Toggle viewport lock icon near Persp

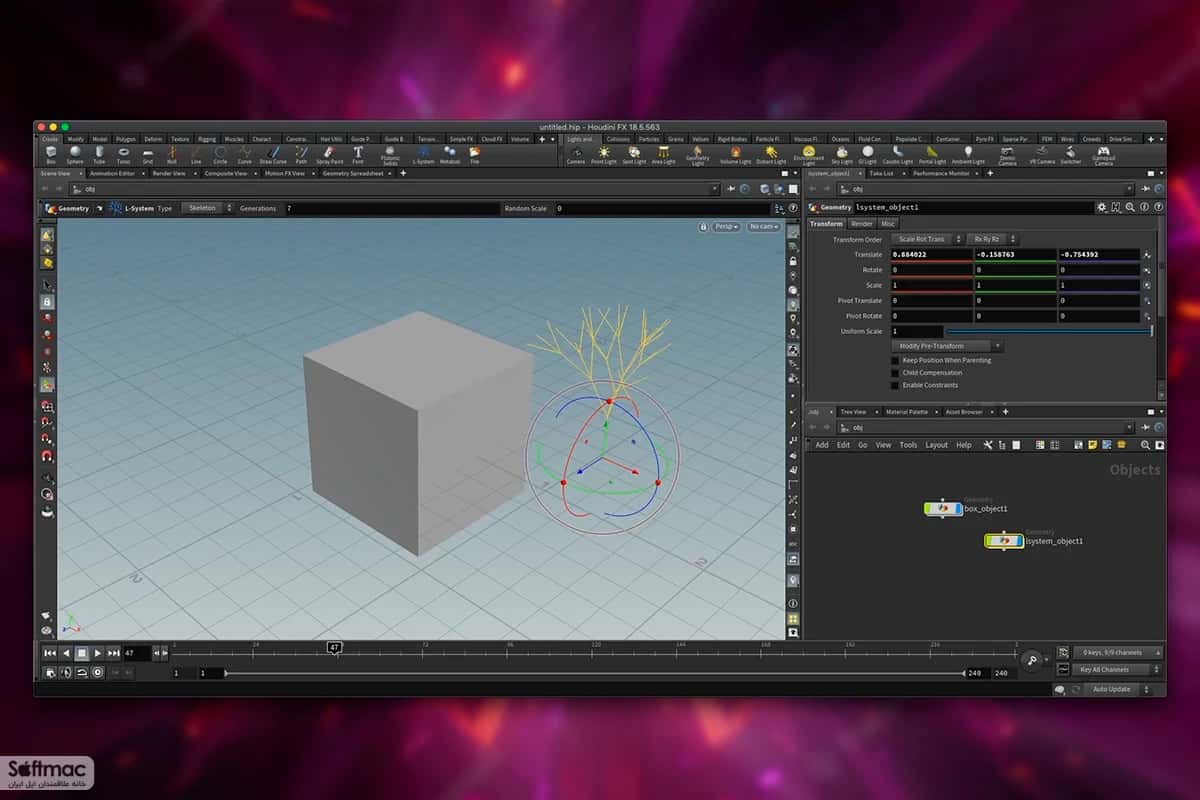tap(704, 227)
